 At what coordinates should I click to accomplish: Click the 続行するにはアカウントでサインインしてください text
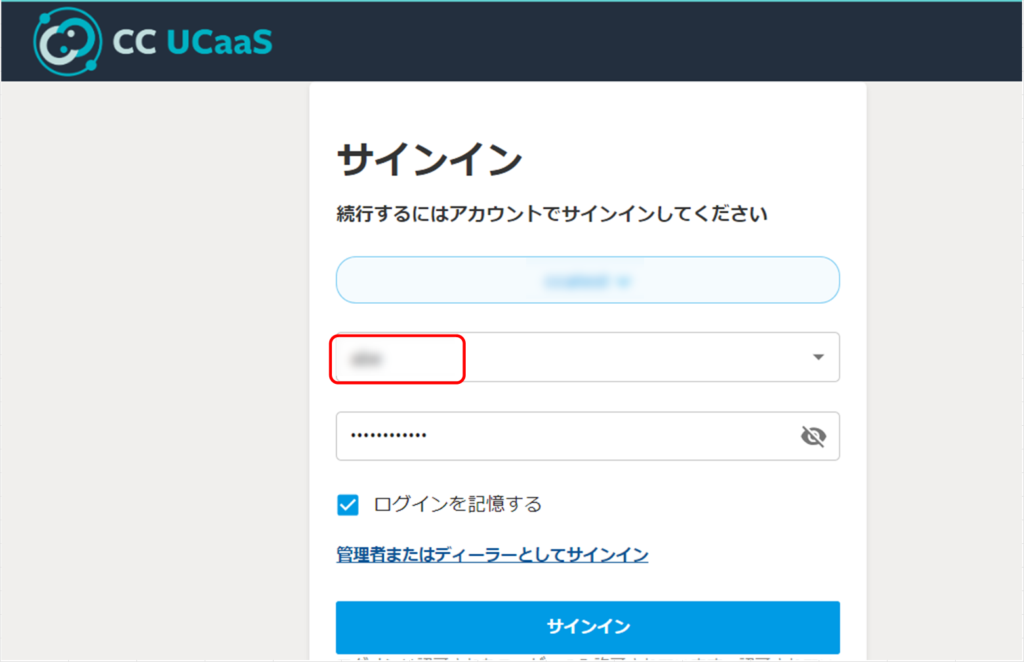click(552, 214)
